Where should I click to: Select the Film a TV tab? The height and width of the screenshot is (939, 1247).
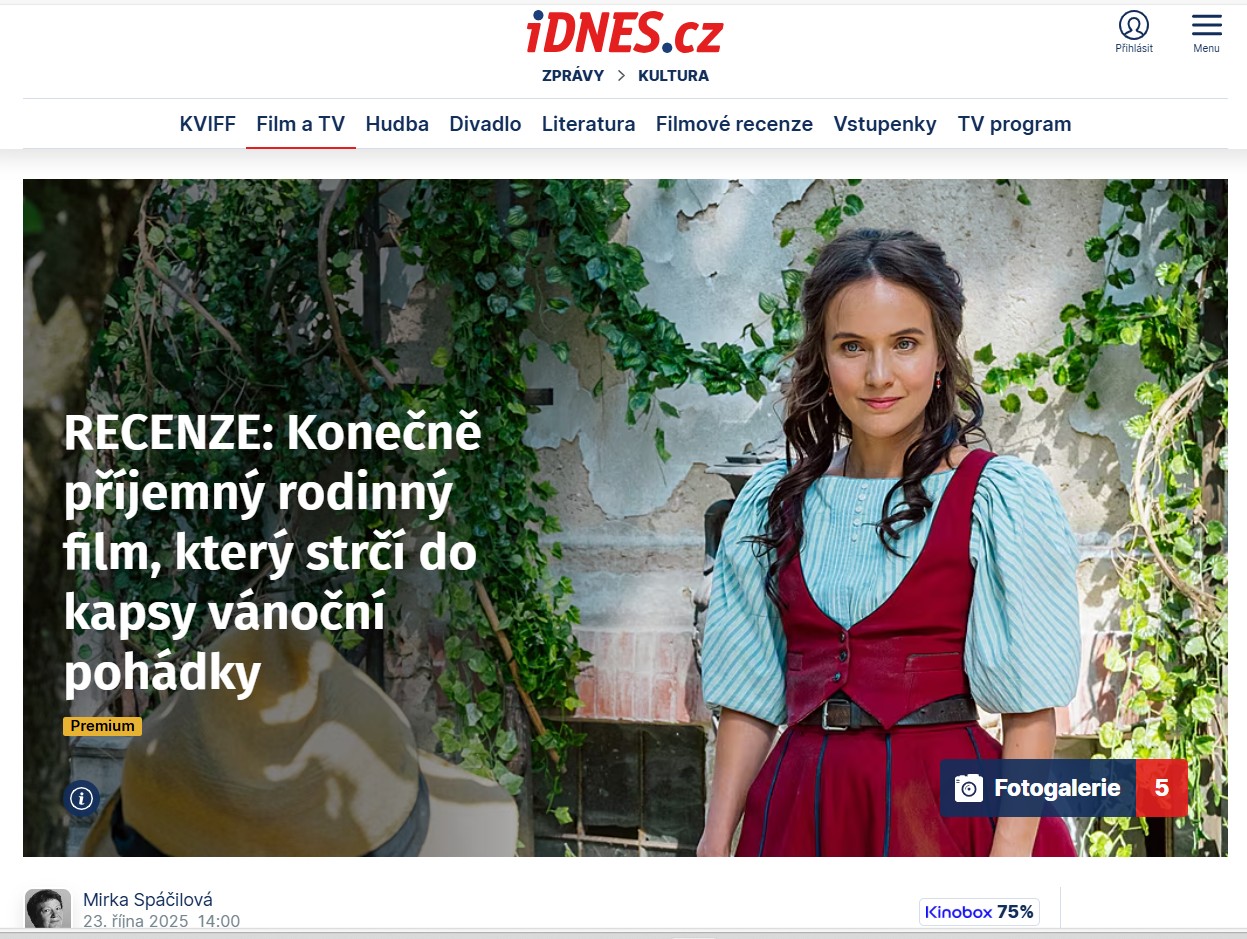(301, 124)
